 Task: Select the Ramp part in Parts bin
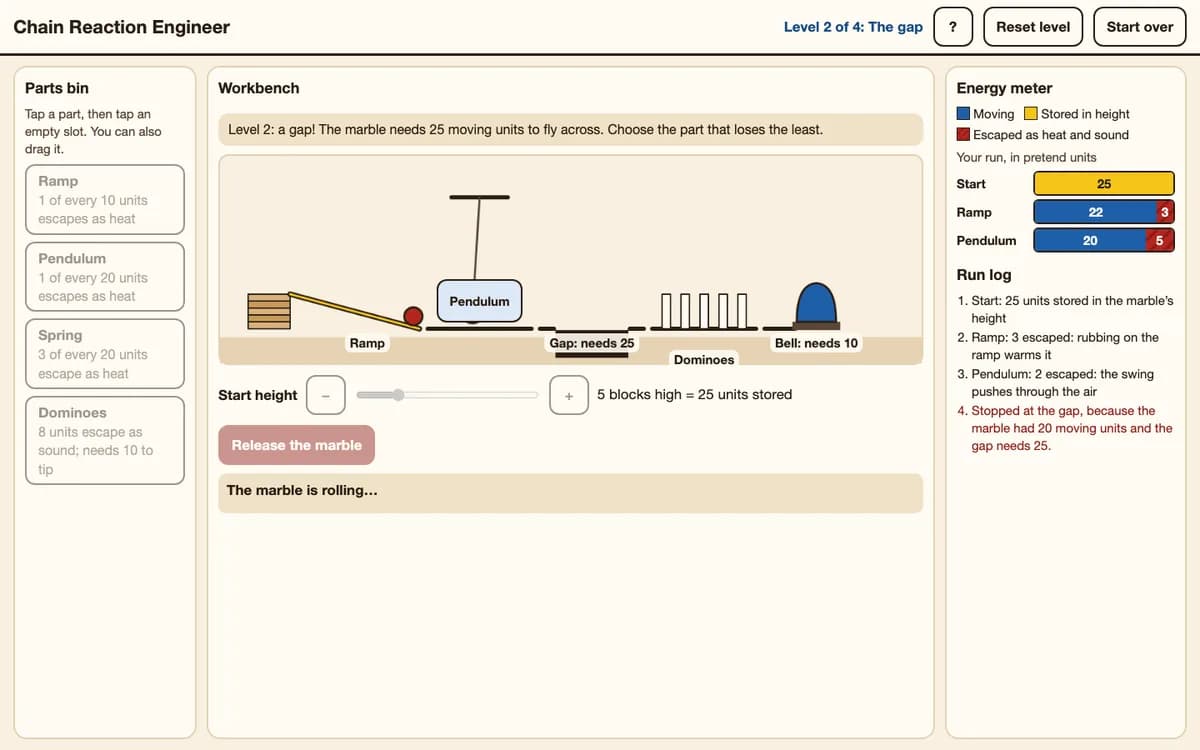click(x=105, y=200)
